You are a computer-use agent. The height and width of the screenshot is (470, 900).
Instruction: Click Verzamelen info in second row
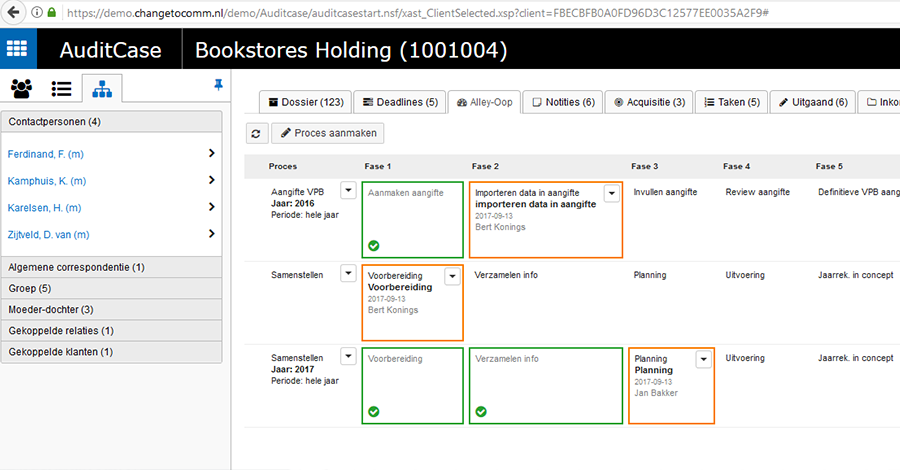pos(506,275)
